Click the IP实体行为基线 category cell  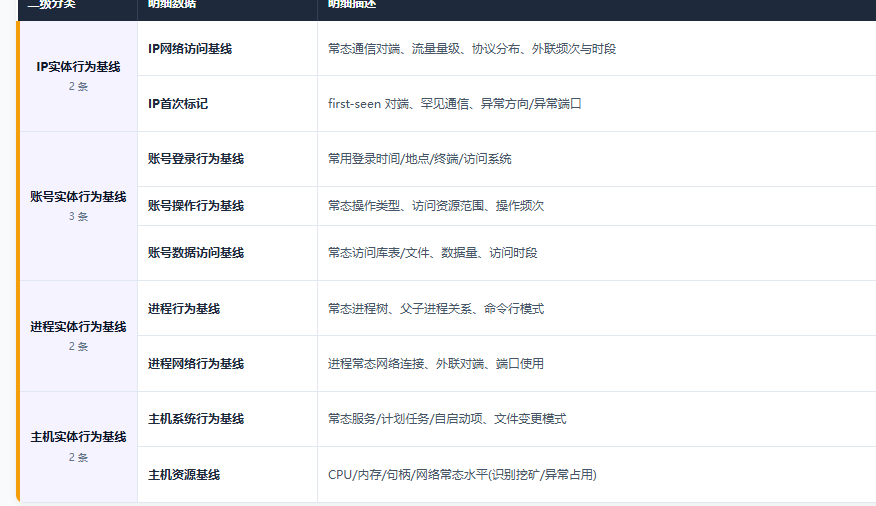click(78, 76)
